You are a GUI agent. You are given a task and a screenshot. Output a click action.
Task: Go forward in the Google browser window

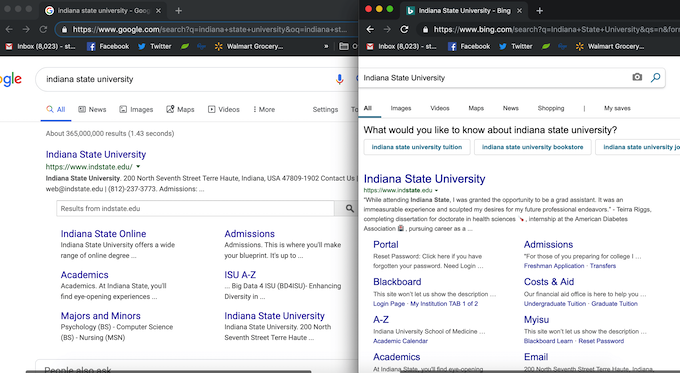click(26, 29)
